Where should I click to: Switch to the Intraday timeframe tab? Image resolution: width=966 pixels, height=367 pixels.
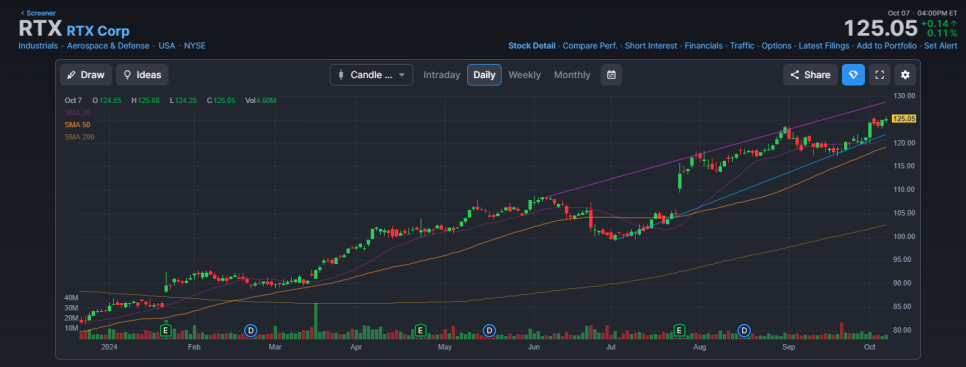tap(442, 75)
